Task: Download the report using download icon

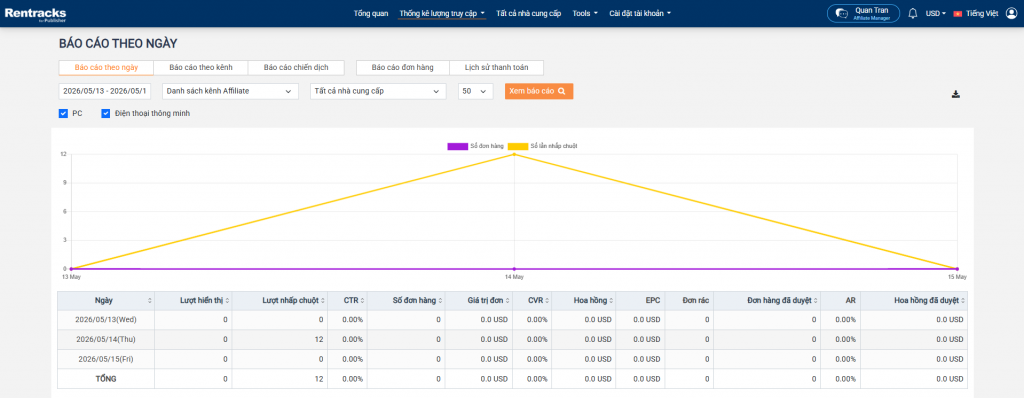Action: coord(955,95)
